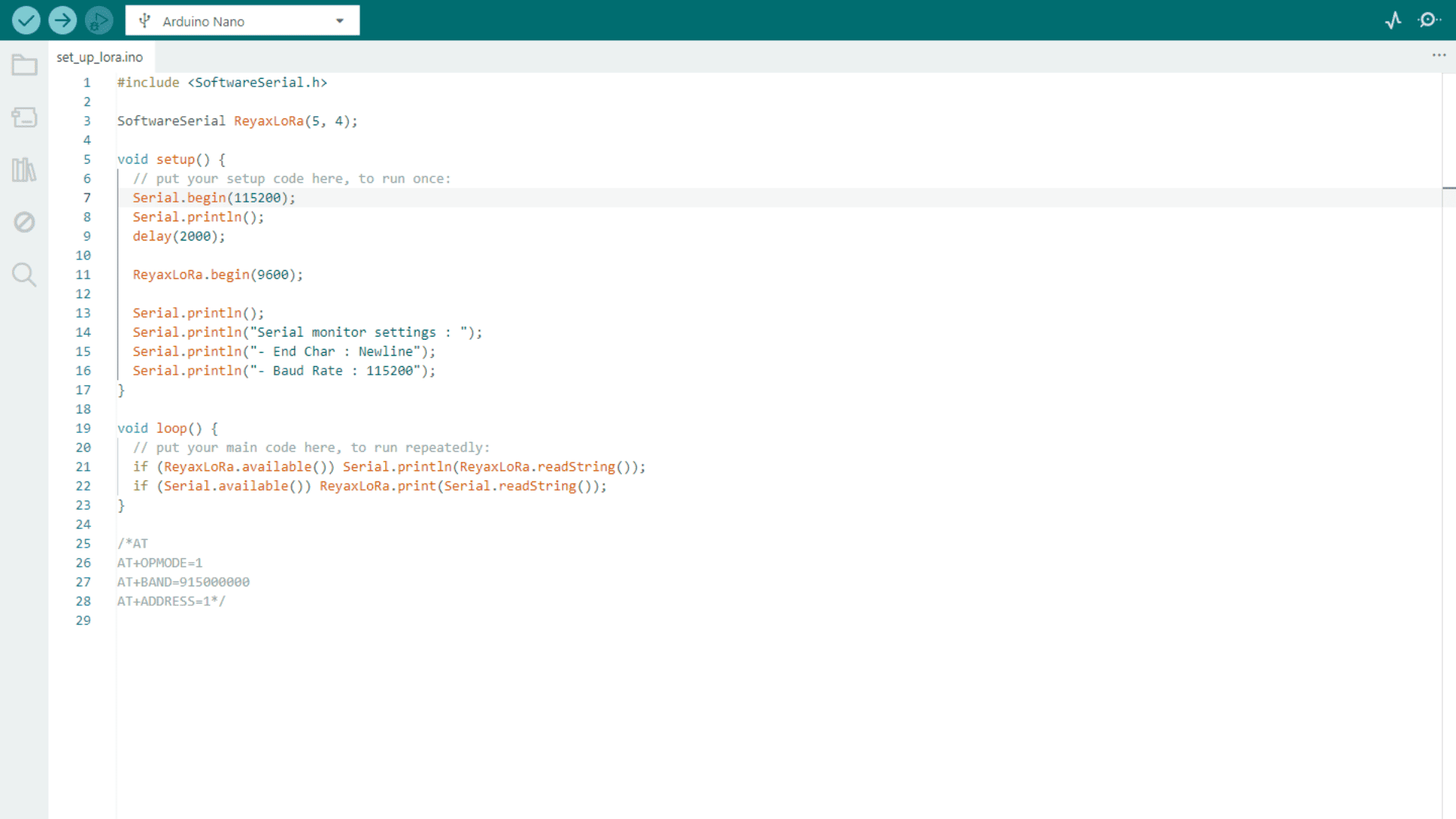The image size is (1456, 819).
Task: Open the Sketchbook folder panel
Action: 24,65
